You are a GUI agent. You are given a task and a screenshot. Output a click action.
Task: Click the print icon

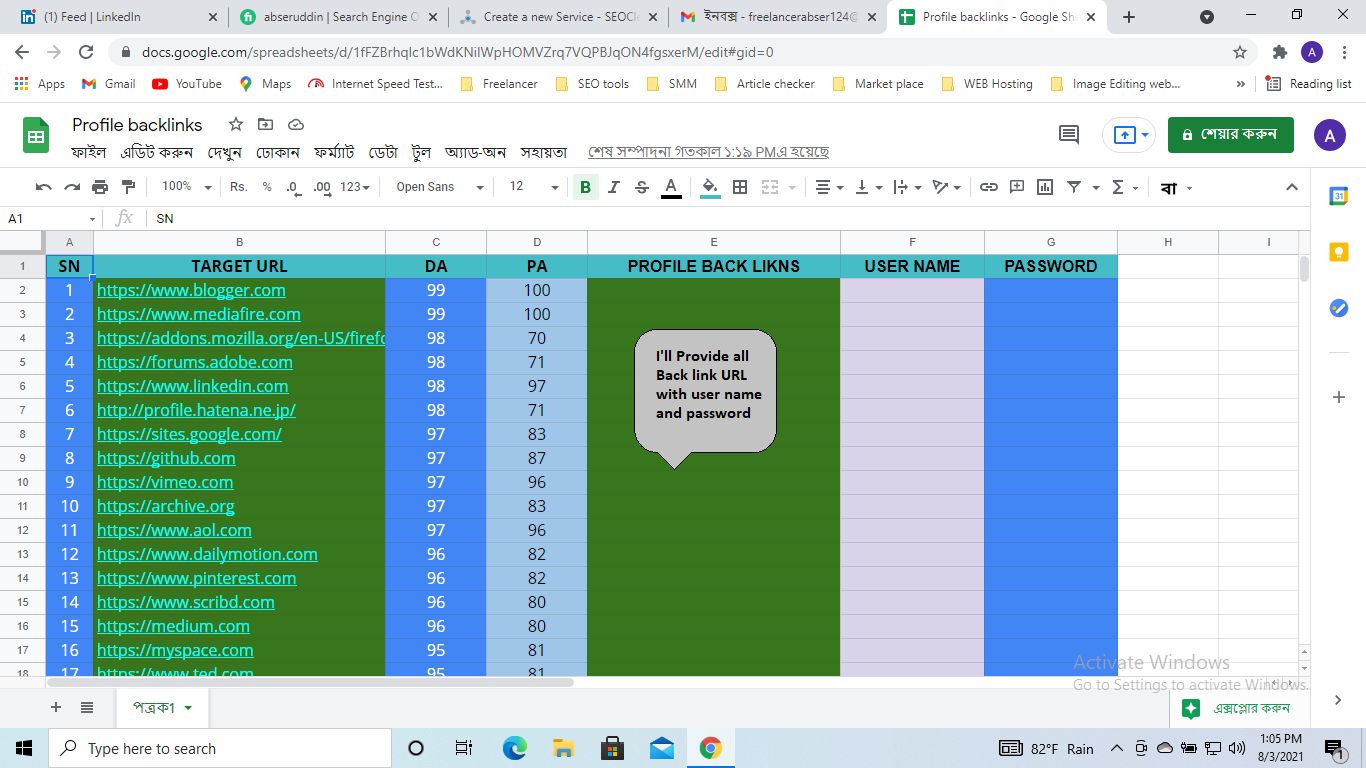[100, 187]
